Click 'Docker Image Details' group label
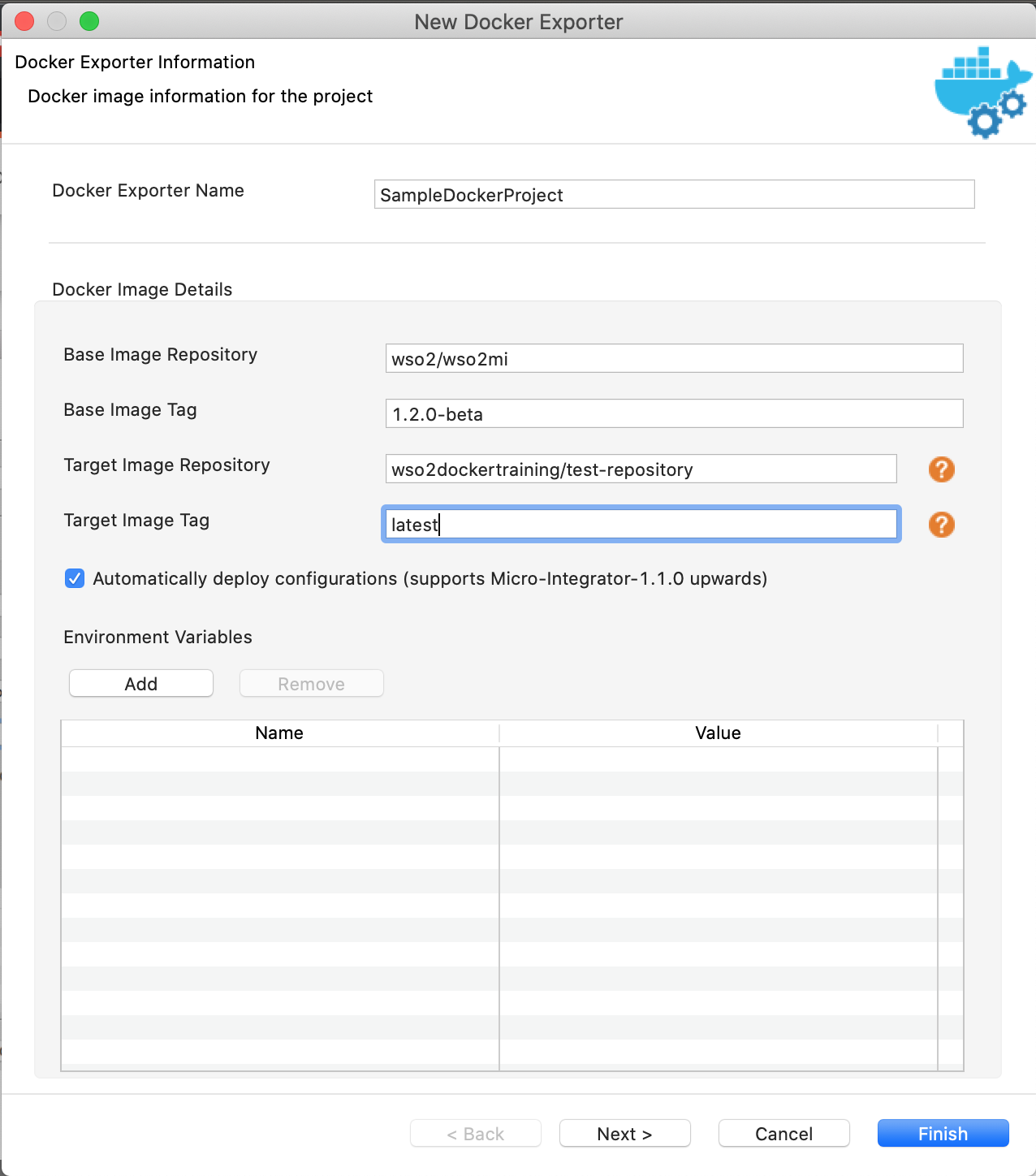This screenshot has width=1036, height=1176. pyautogui.click(x=142, y=289)
